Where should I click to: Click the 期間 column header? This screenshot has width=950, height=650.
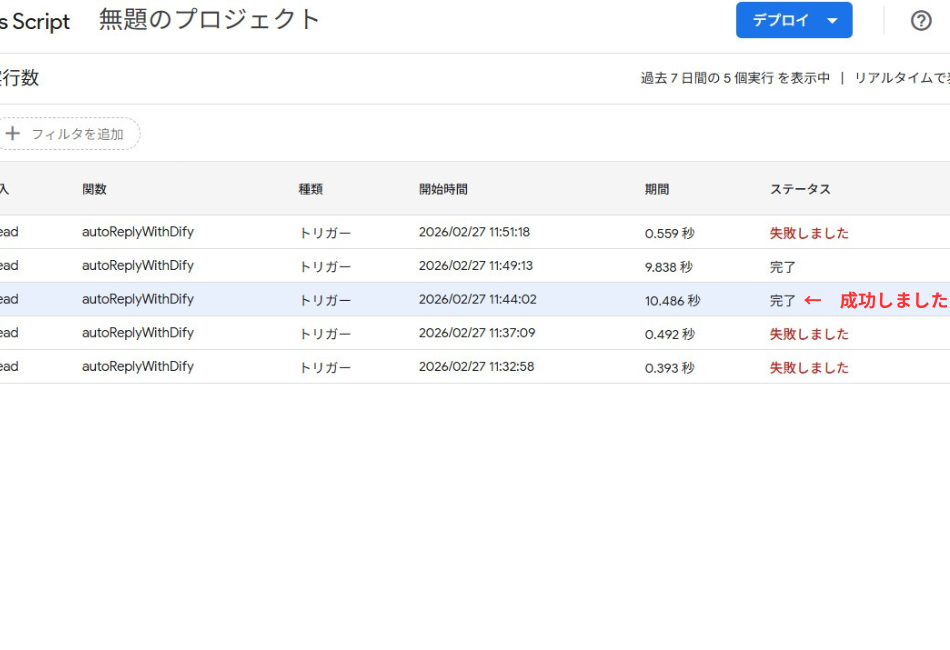657,189
